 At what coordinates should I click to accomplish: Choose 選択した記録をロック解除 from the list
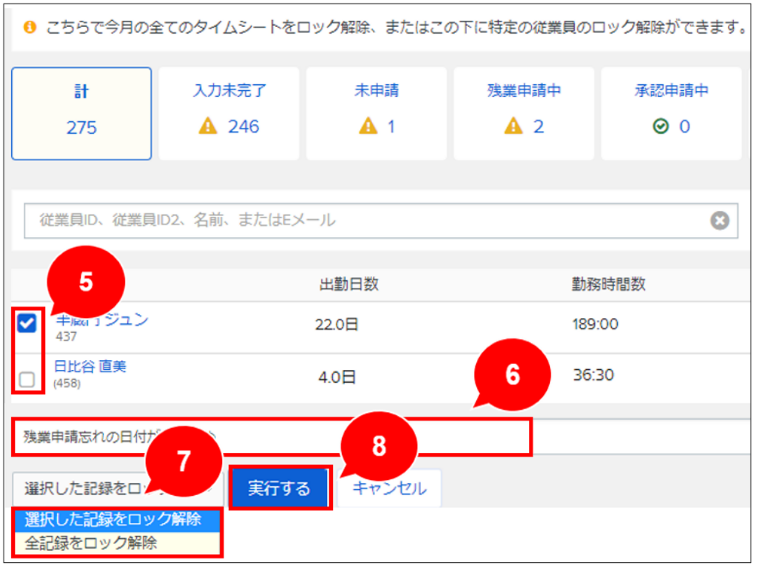[113, 519]
